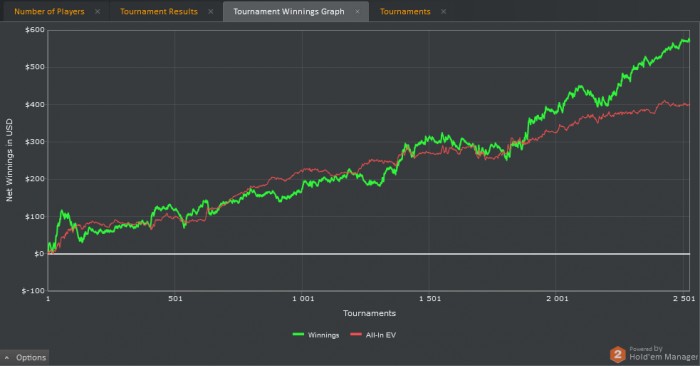Viewport: 700px width, 366px height.
Task: Click the $200 y-axis label
Action: [35, 179]
